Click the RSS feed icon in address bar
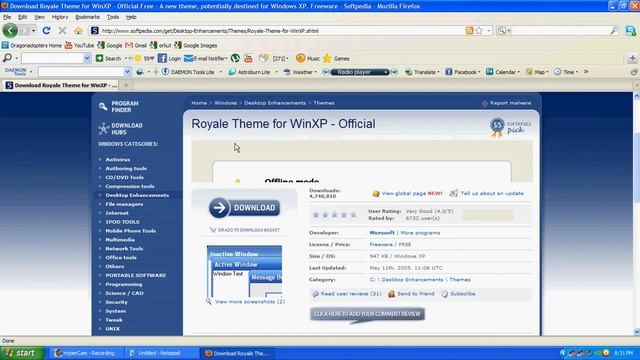This screenshot has height=360, width=640. click(x=469, y=31)
